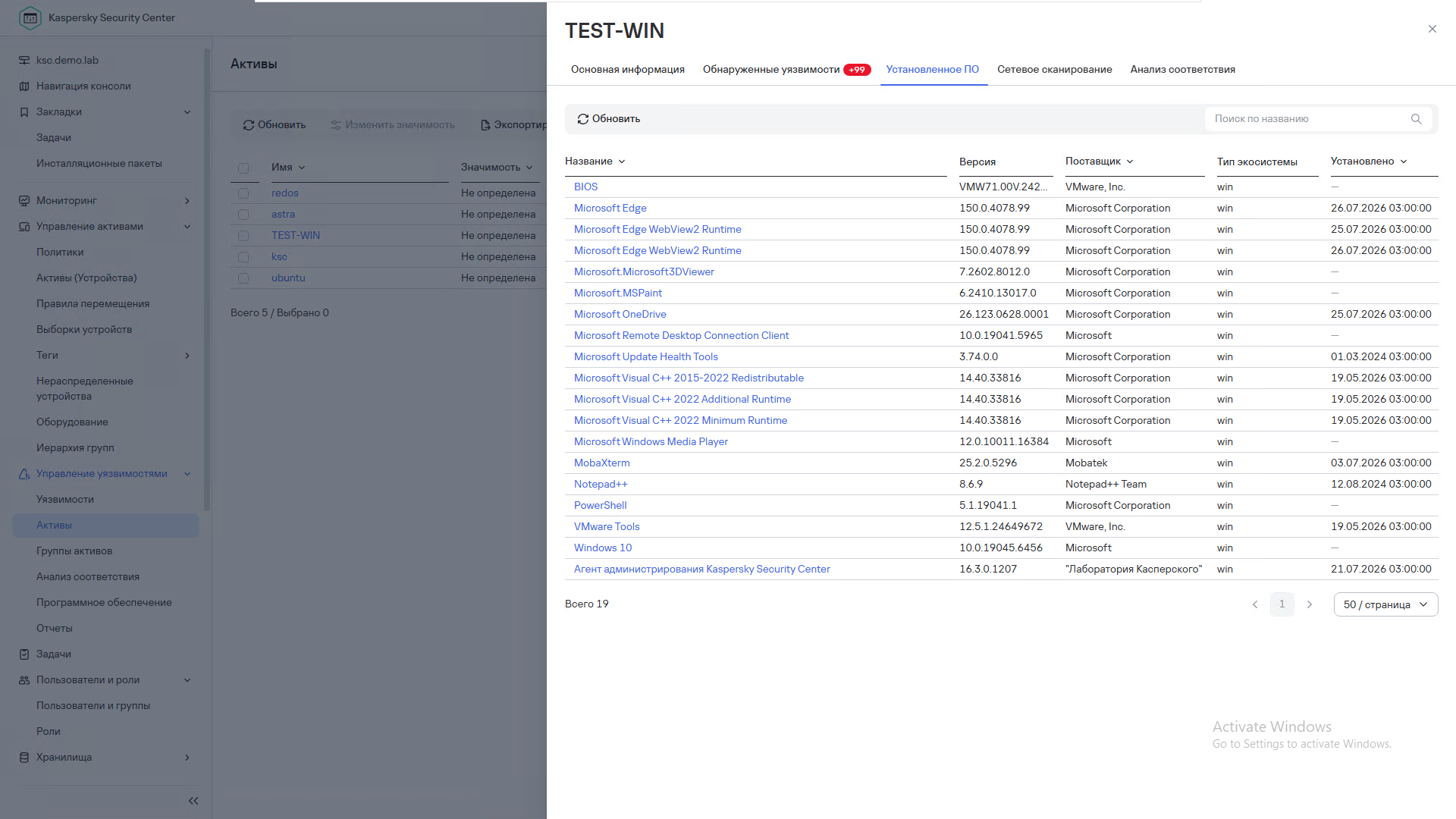Expand the Теги submenu chevron
The image size is (1456, 819).
tap(187, 356)
